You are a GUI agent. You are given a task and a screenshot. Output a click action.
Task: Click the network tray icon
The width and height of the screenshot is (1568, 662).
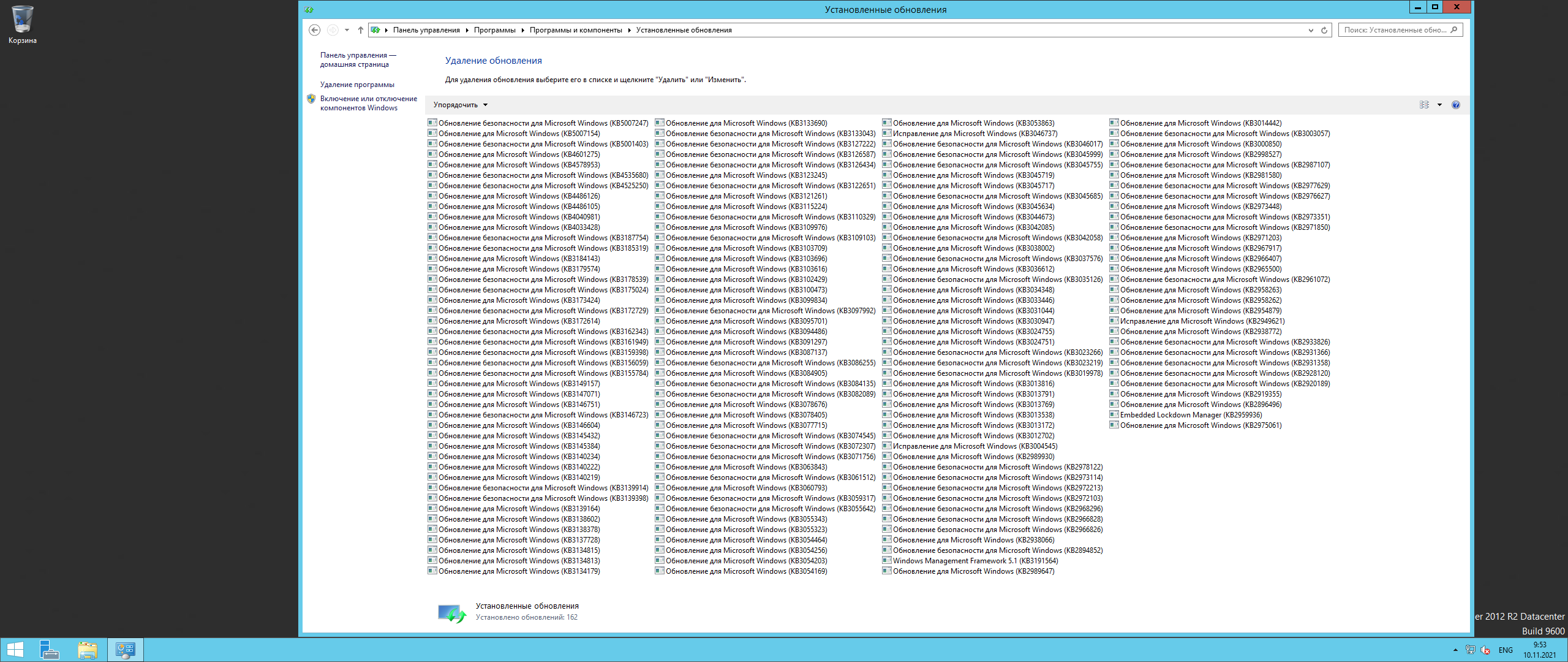tap(1470, 650)
